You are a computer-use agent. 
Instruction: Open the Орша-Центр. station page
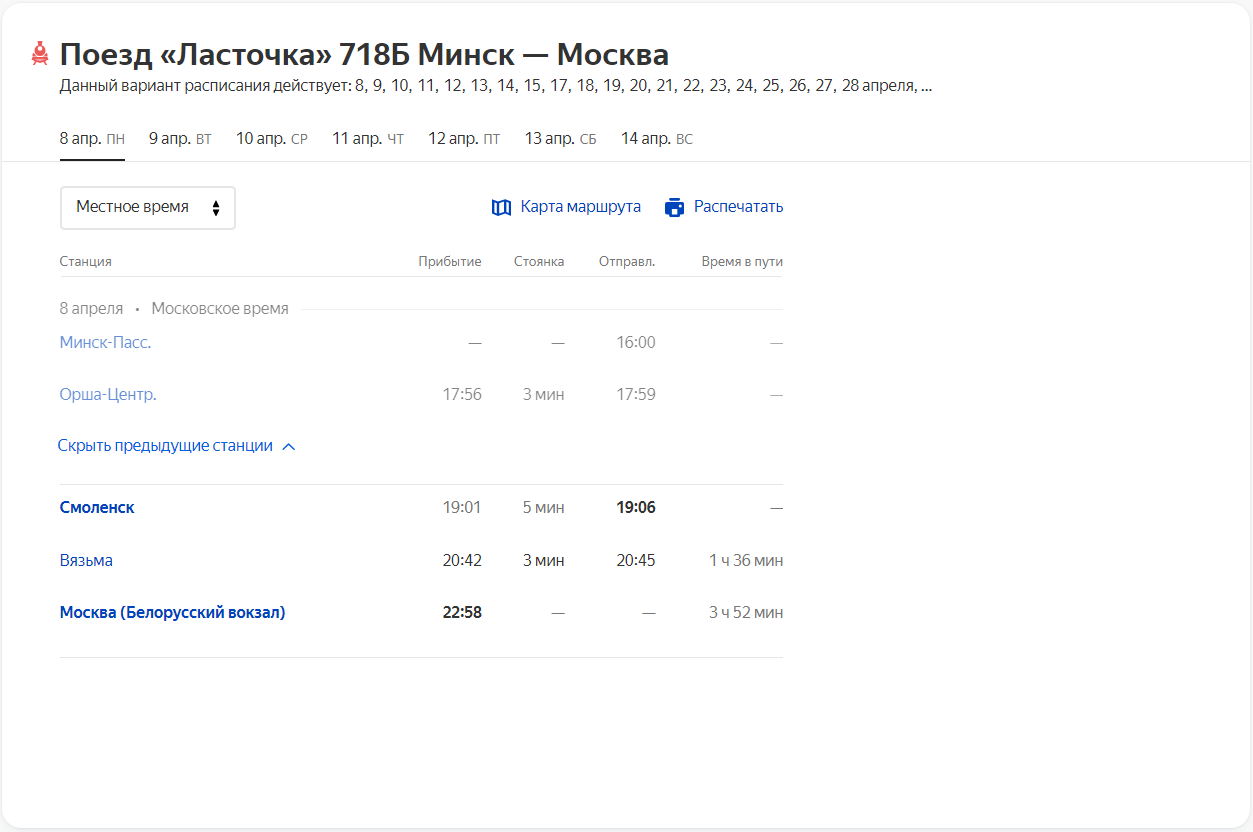pos(107,393)
